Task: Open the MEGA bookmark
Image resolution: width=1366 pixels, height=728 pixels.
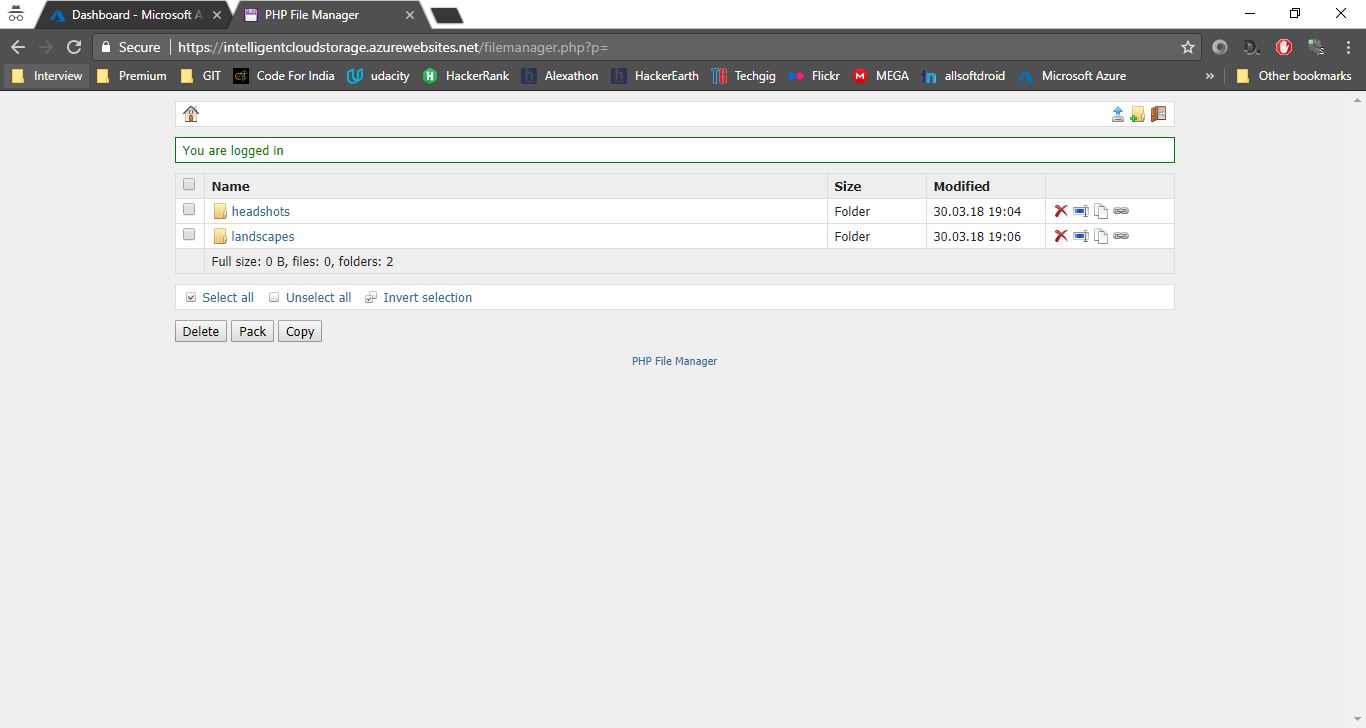Action: click(x=881, y=76)
